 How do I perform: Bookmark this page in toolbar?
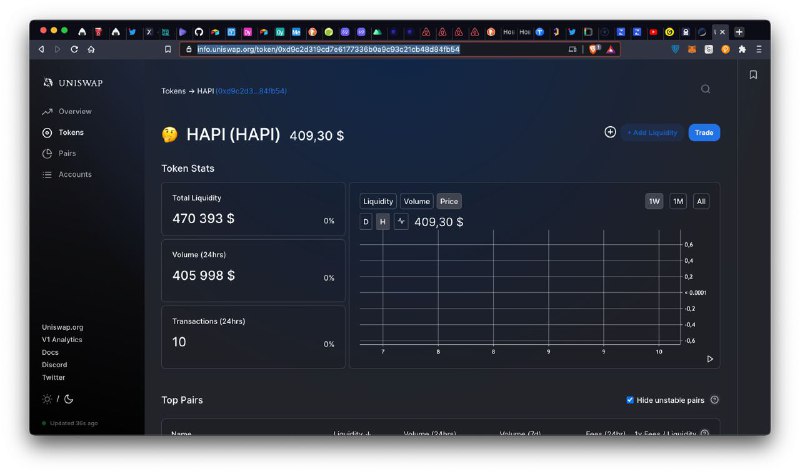tap(167, 49)
